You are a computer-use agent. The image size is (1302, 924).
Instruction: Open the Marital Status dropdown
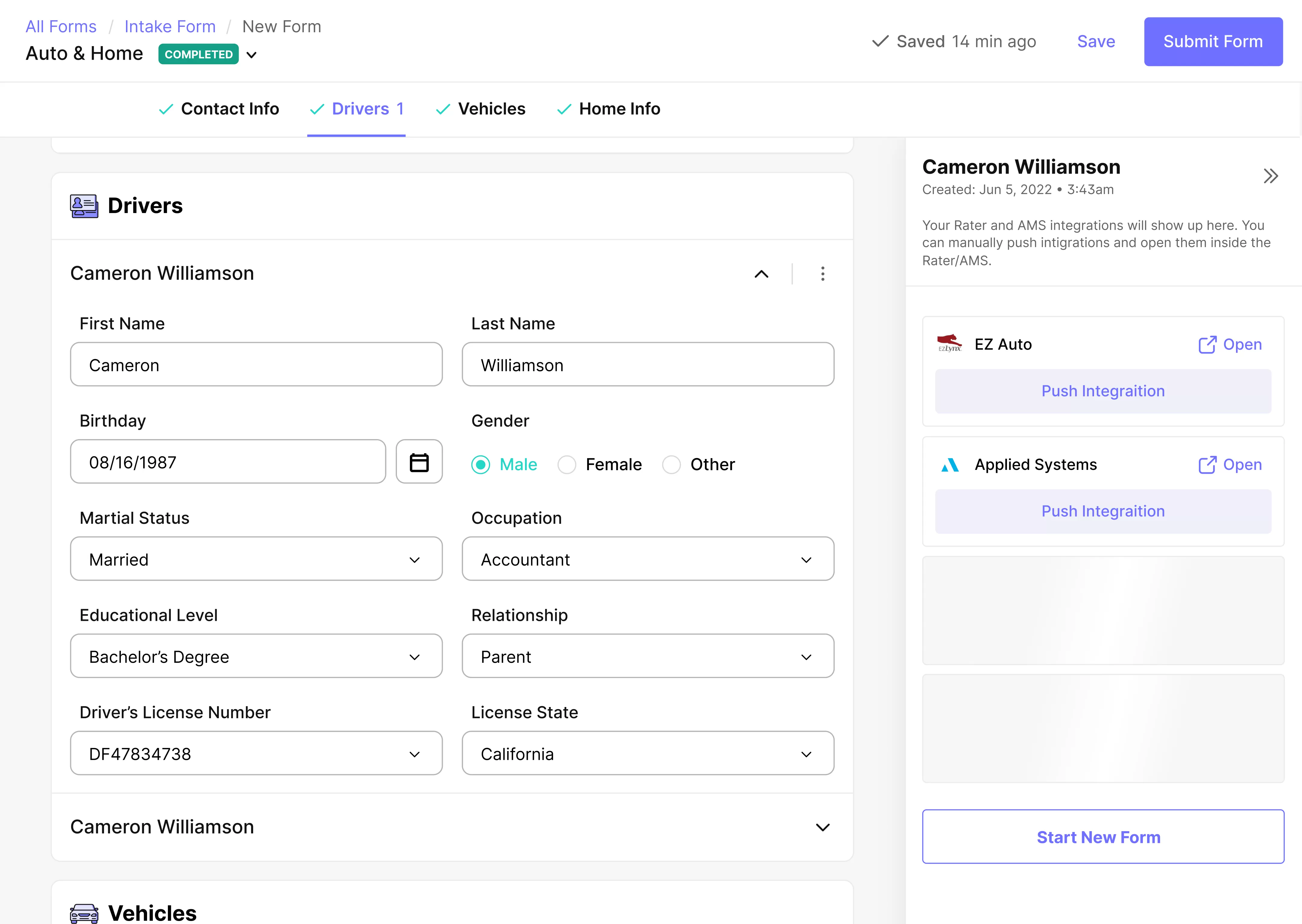[x=256, y=559]
